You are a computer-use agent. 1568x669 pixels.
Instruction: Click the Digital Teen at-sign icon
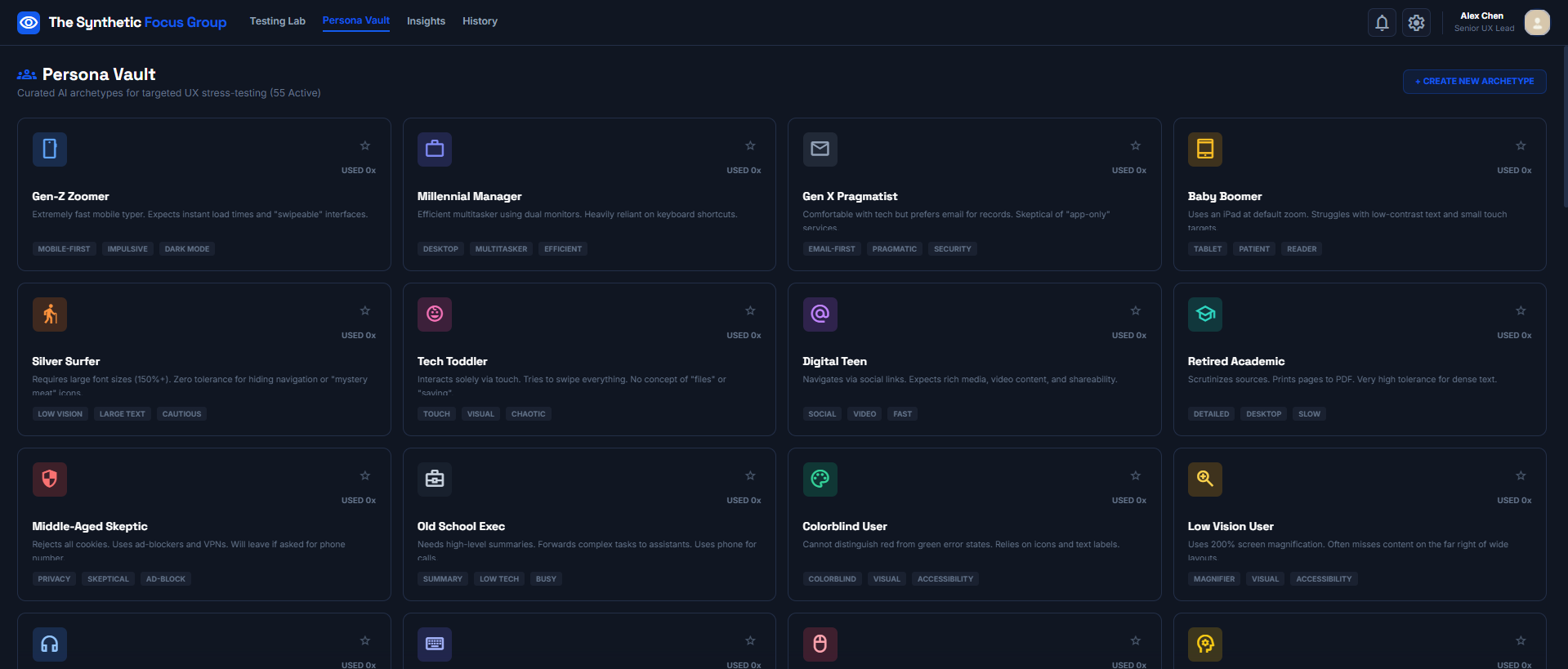click(820, 314)
